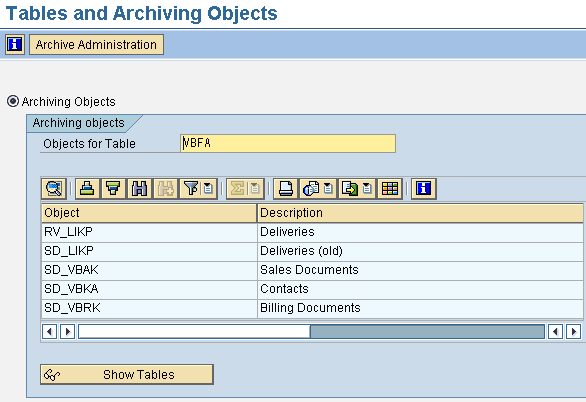Click the blue info icon beside Archive Administration
This screenshot has height=402, width=586.
click(x=15, y=44)
